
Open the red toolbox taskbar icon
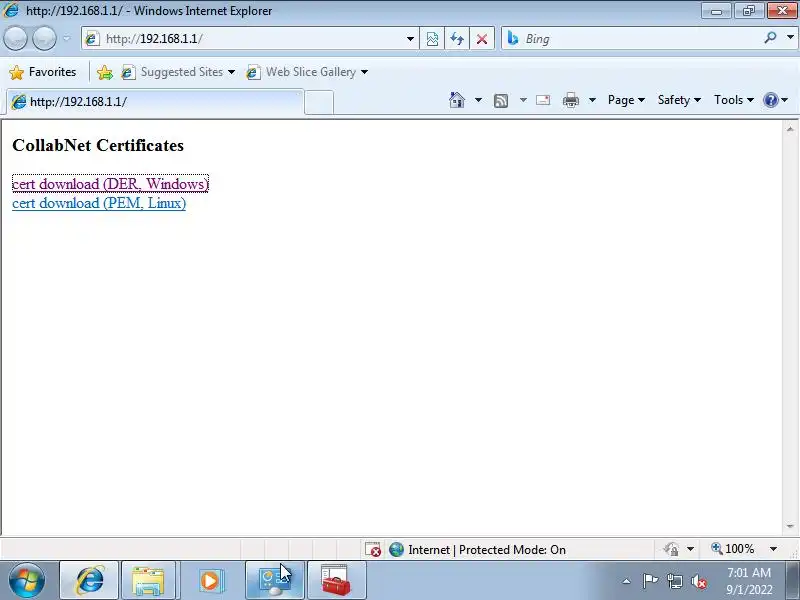(x=337, y=580)
